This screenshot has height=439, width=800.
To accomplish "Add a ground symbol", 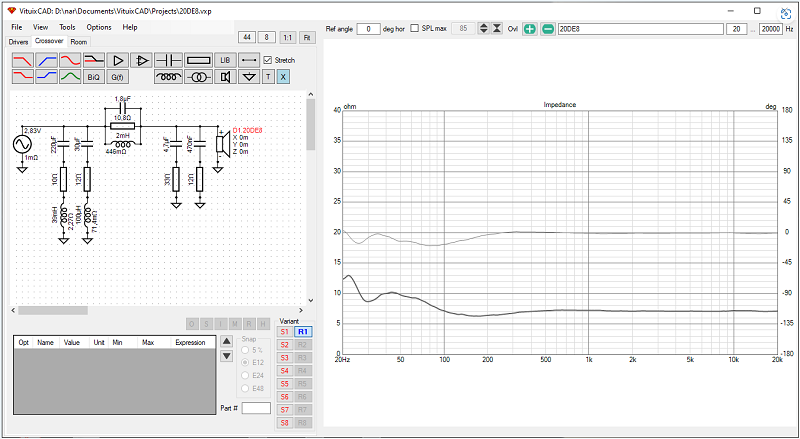I will 249,77.
